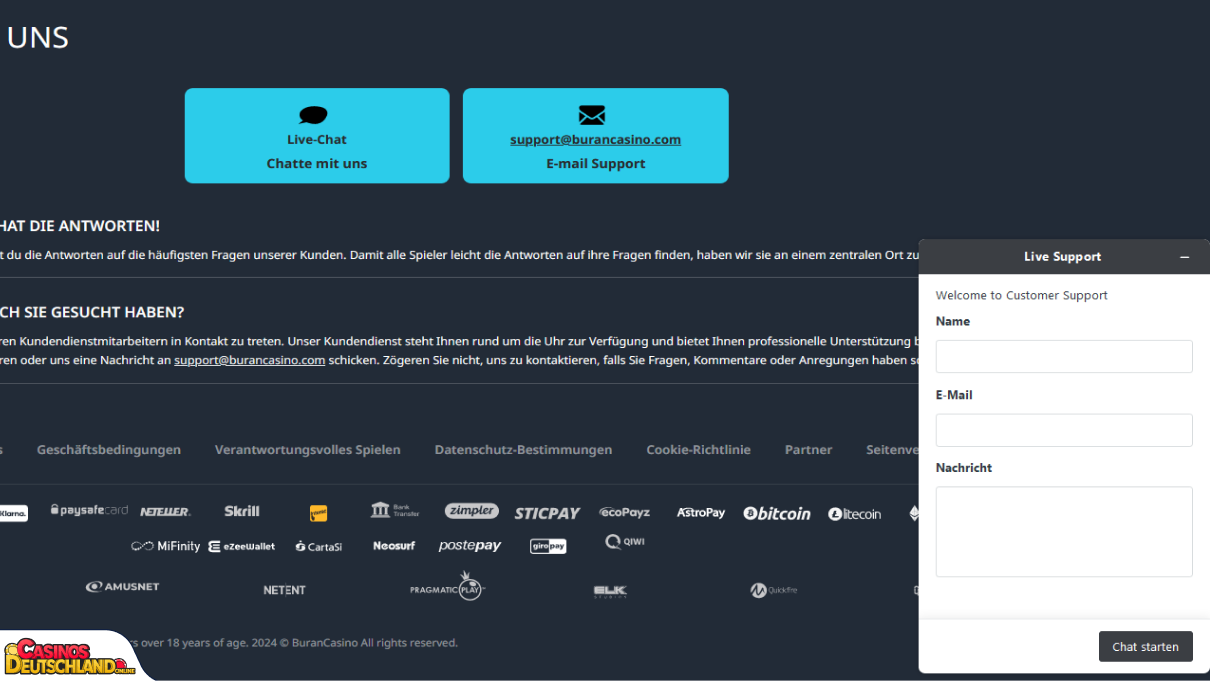Click into the Nachricht message box
This screenshot has width=1210, height=681.
(x=1064, y=532)
